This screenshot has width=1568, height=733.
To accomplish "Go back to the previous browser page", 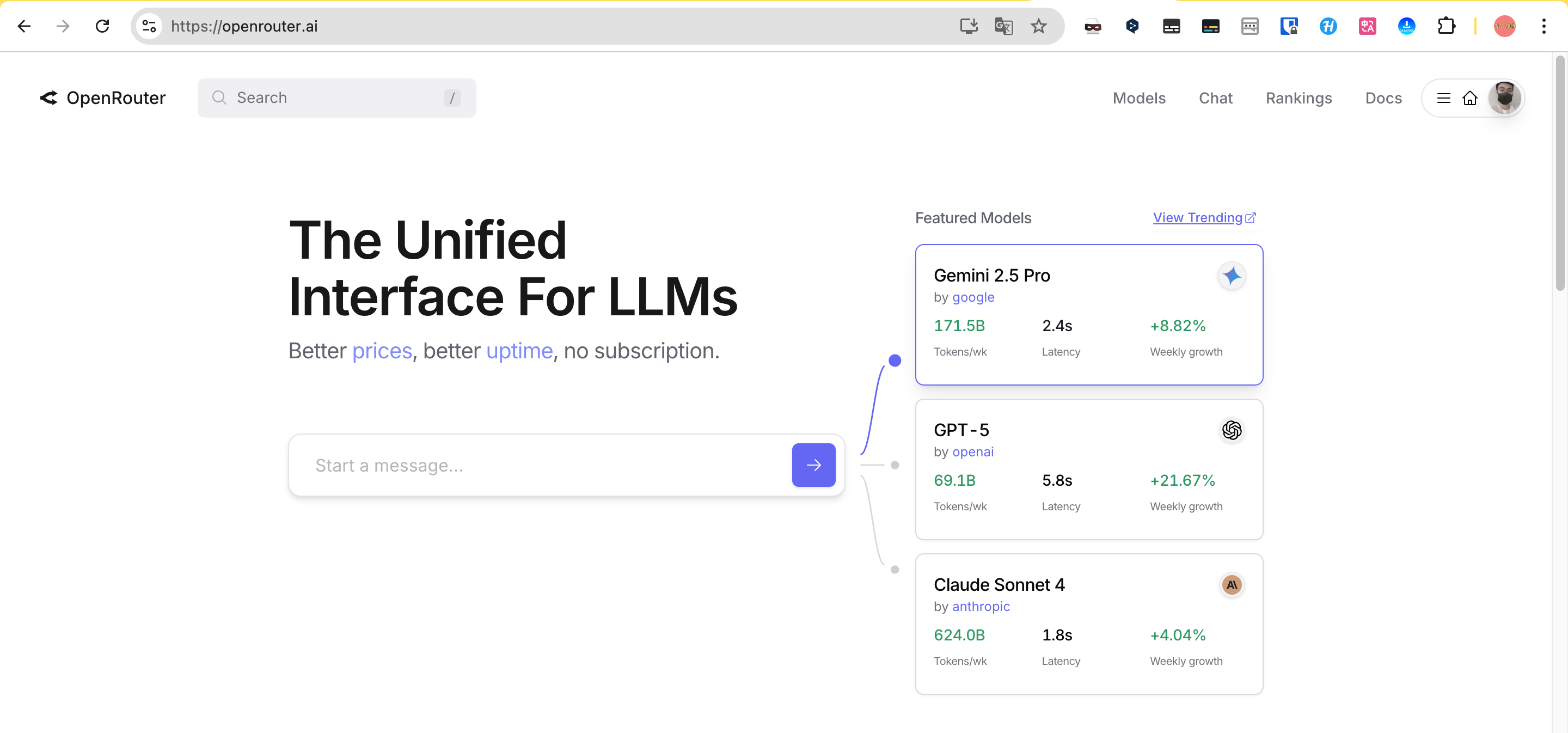I will 24,26.
